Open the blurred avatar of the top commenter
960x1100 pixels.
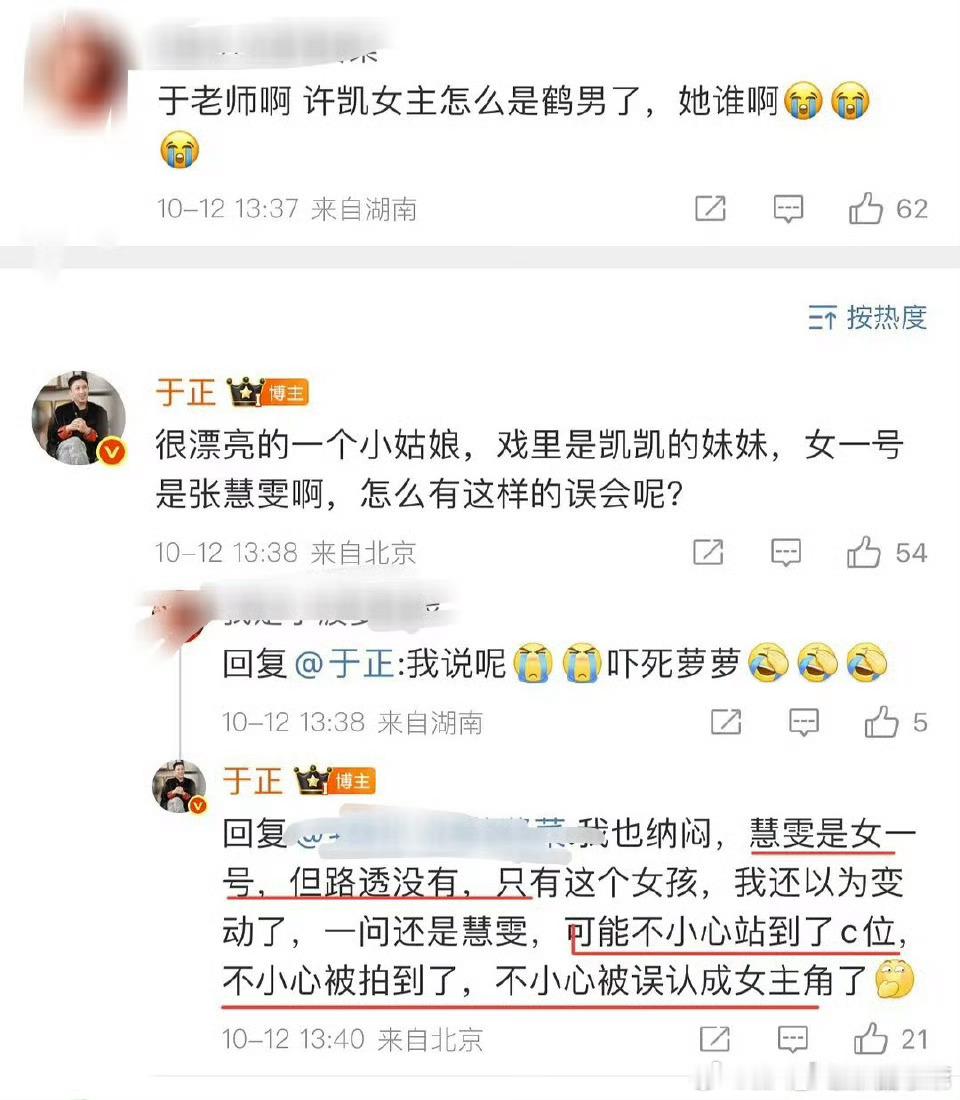click(77, 70)
